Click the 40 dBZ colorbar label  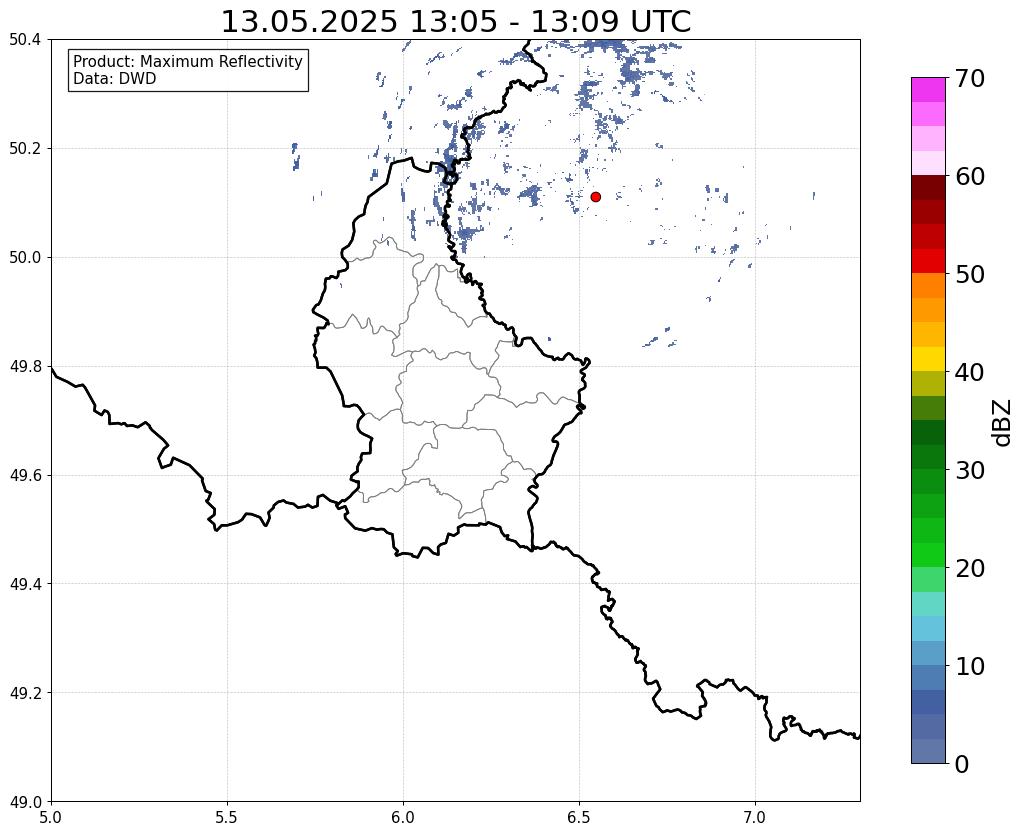(x=970, y=372)
